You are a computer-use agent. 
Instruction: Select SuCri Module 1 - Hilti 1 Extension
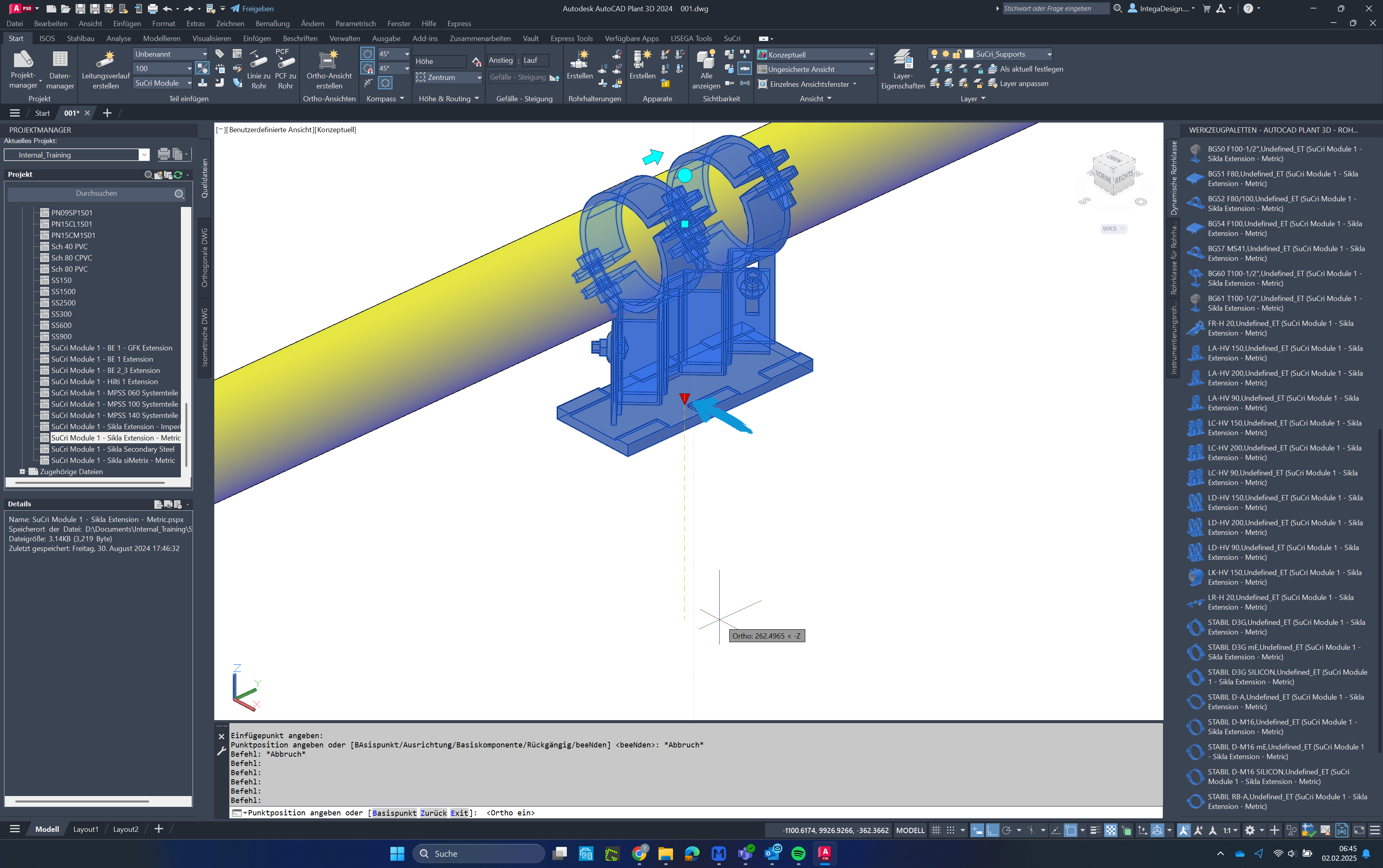105,382
